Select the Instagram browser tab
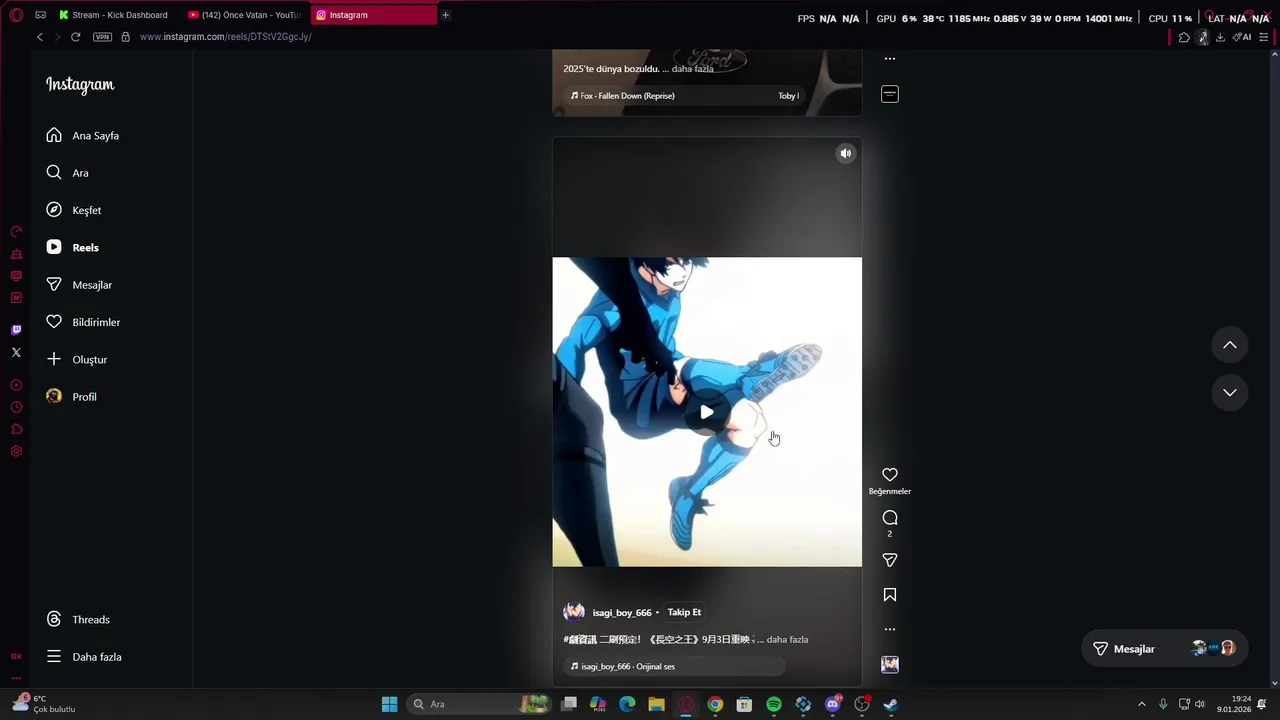The image size is (1280, 720). point(373,15)
